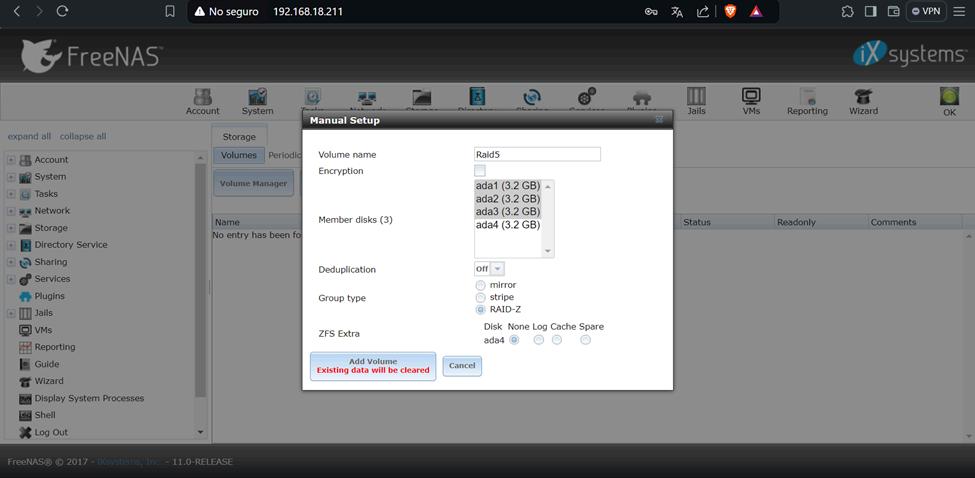Open browser translate icon
The height and width of the screenshot is (478, 975).
point(677,12)
